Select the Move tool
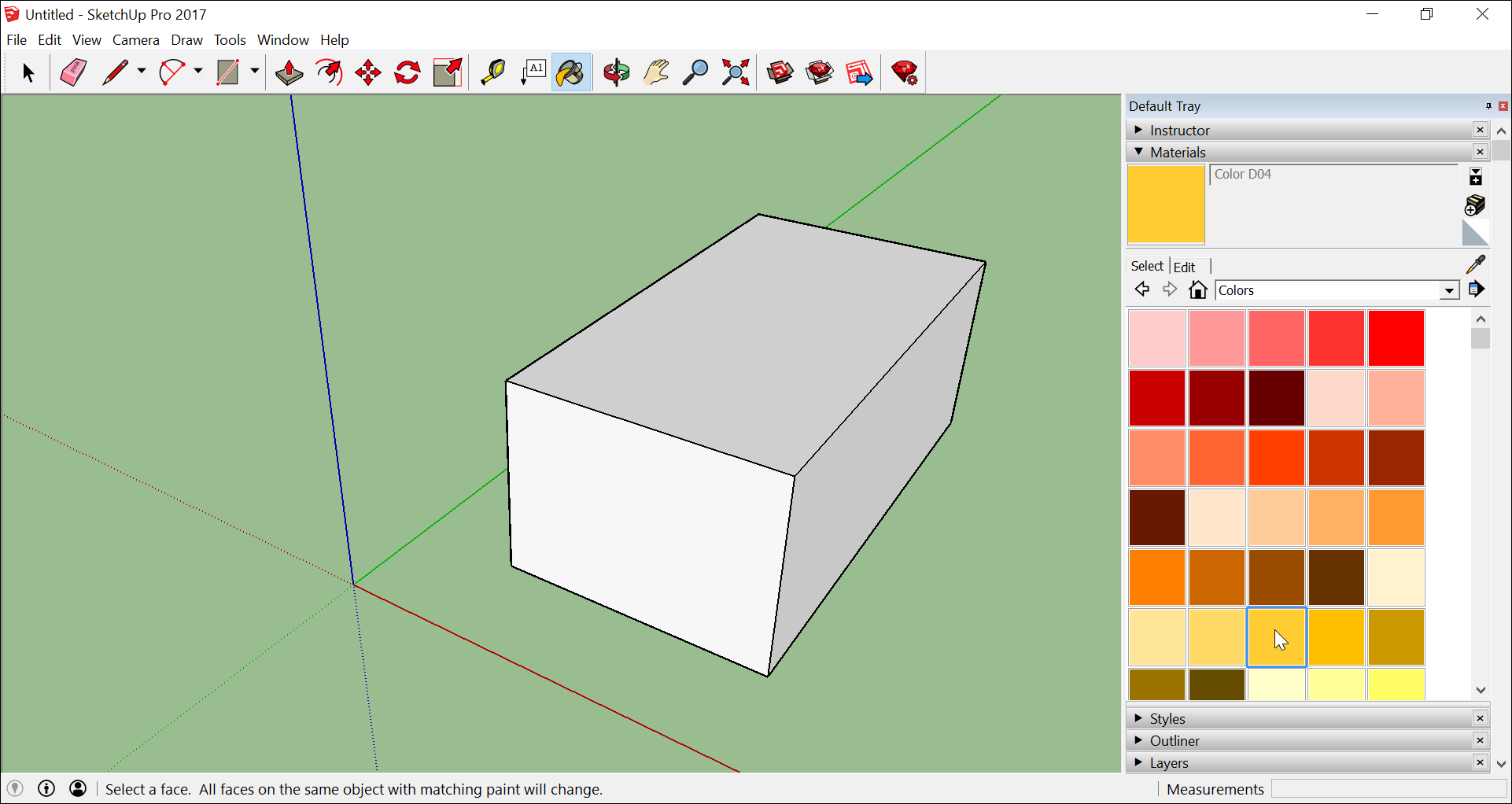 tap(367, 72)
